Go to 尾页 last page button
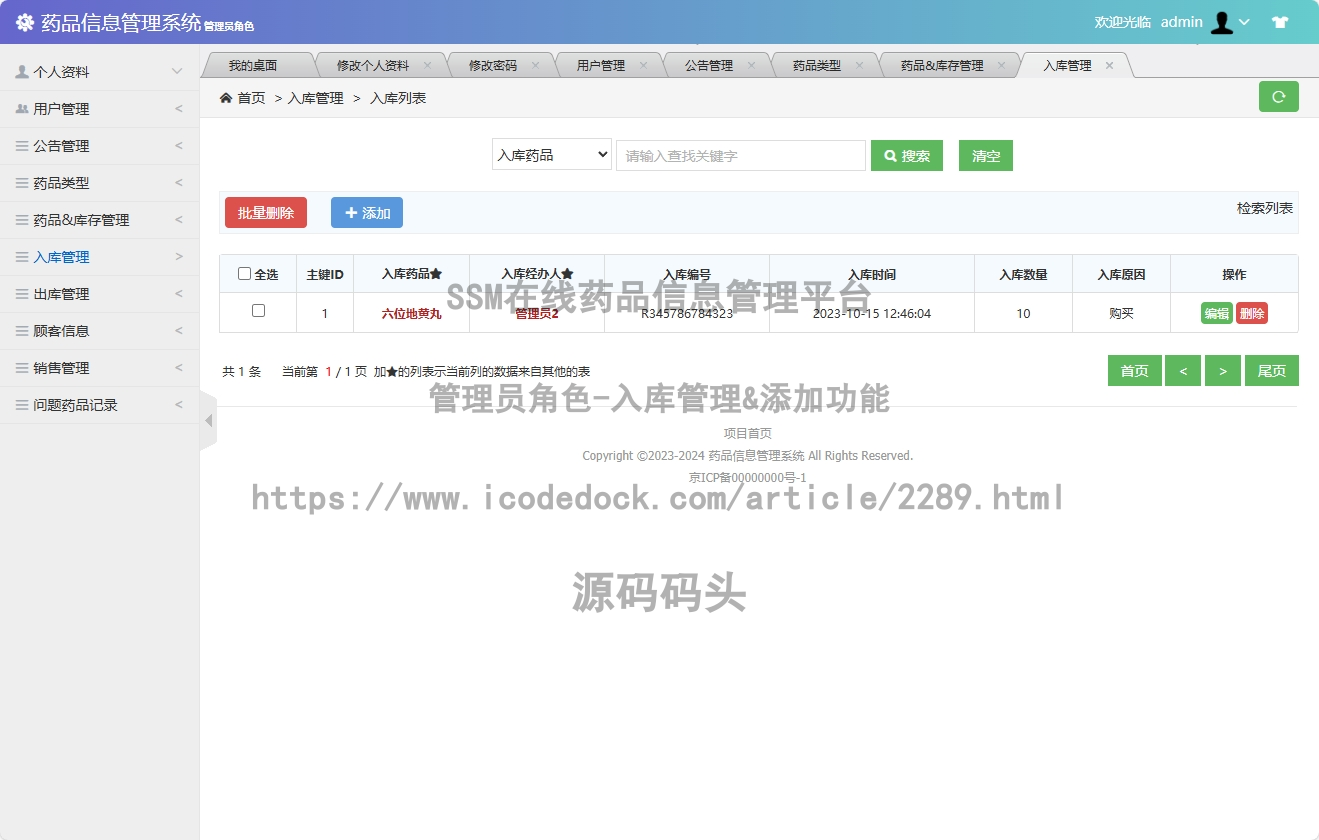 [x=1272, y=371]
